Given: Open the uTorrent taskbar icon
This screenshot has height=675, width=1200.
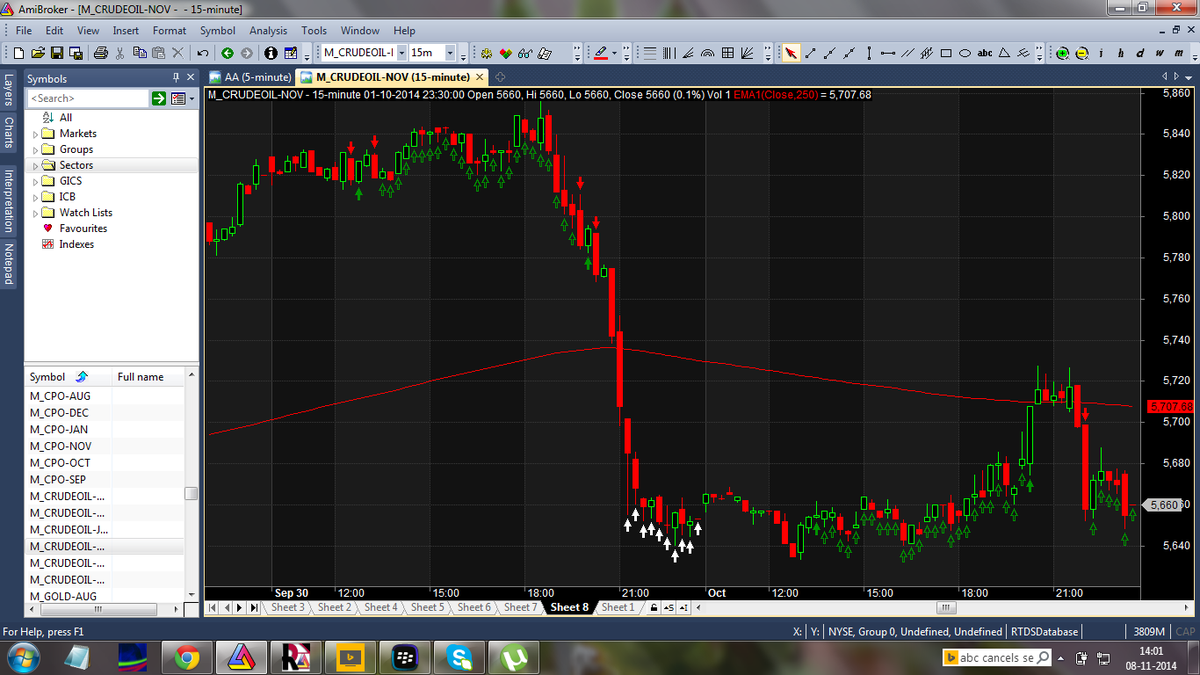Looking at the screenshot, I should 515,657.
